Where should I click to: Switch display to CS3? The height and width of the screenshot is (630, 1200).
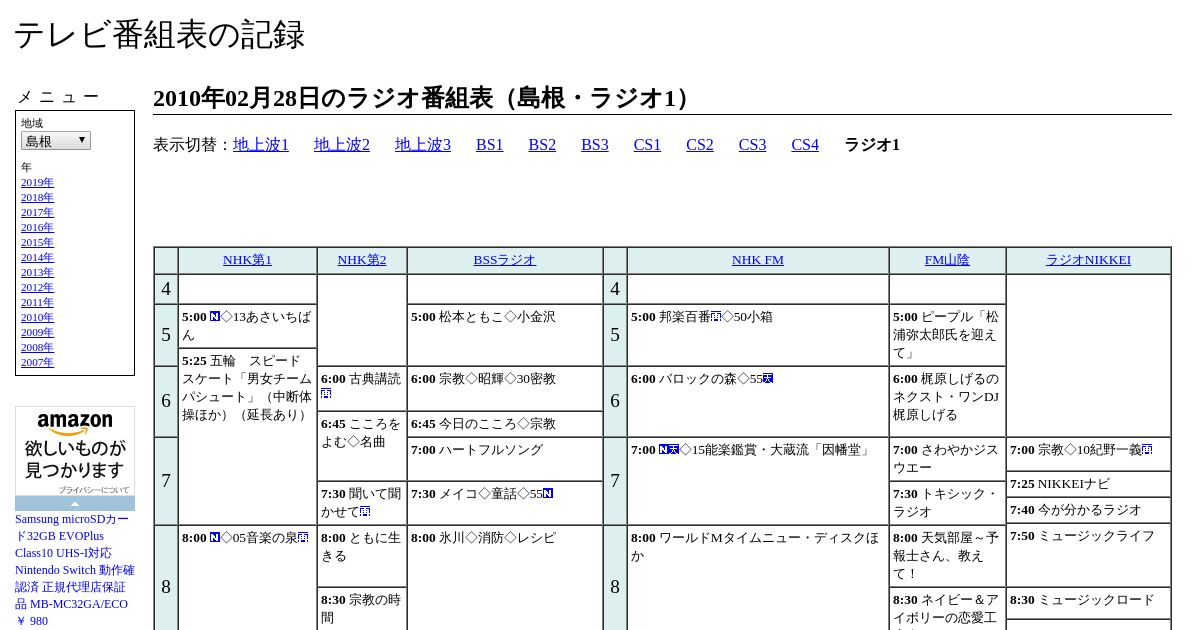coord(752,145)
